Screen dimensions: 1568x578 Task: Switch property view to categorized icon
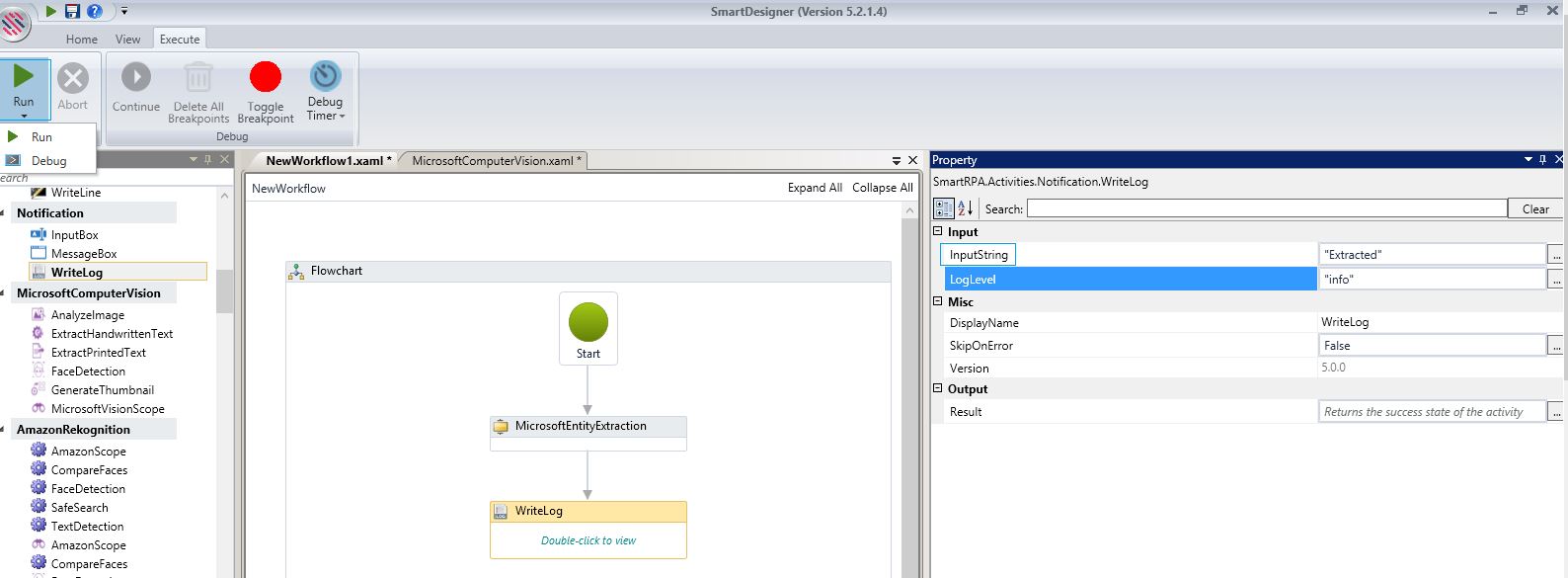944,208
